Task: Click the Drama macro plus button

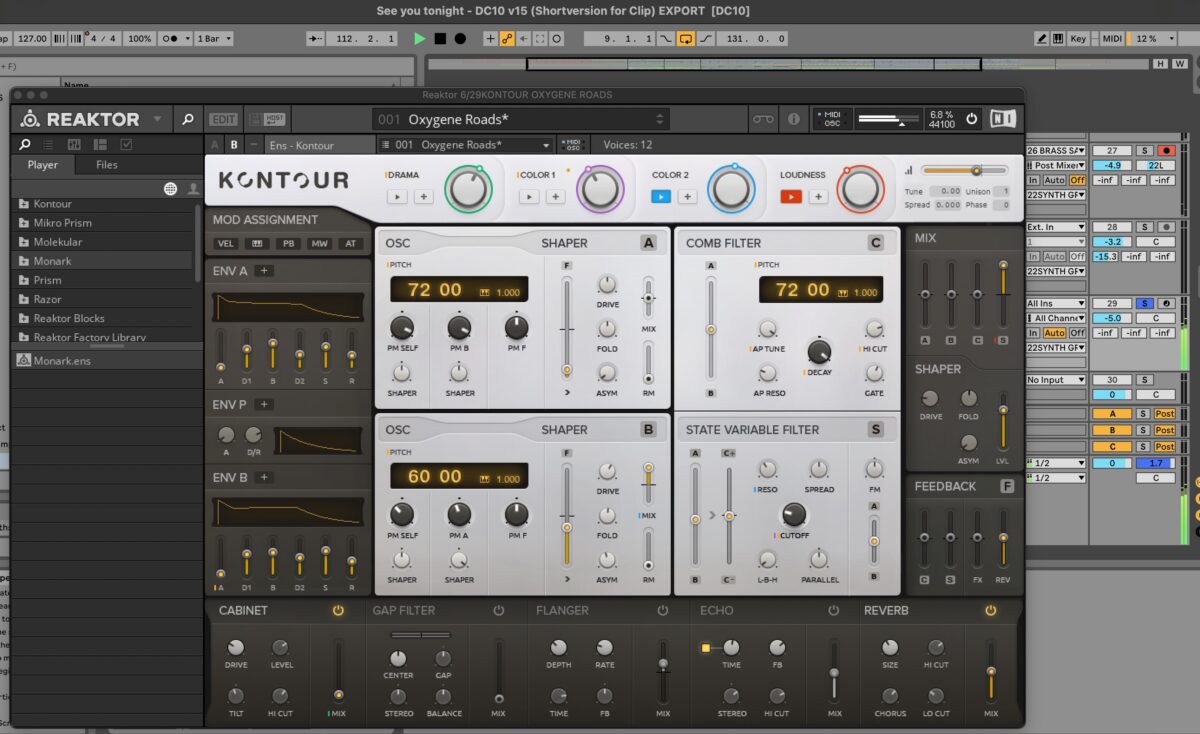Action: click(x=423, y=196)
